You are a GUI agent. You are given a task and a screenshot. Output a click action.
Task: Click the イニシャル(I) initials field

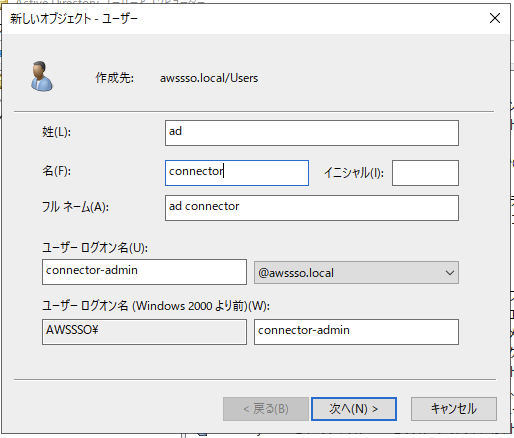425,173
